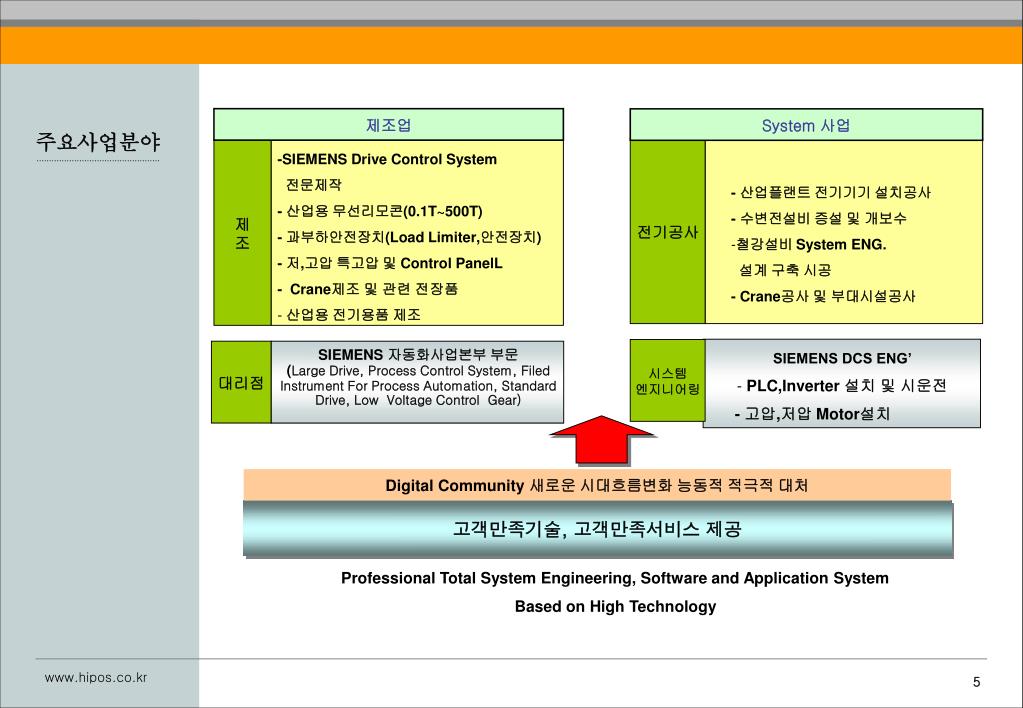Click the 과부하안전장치(Load Limiter) line
1023x708 pixels.
pos(409,238)
